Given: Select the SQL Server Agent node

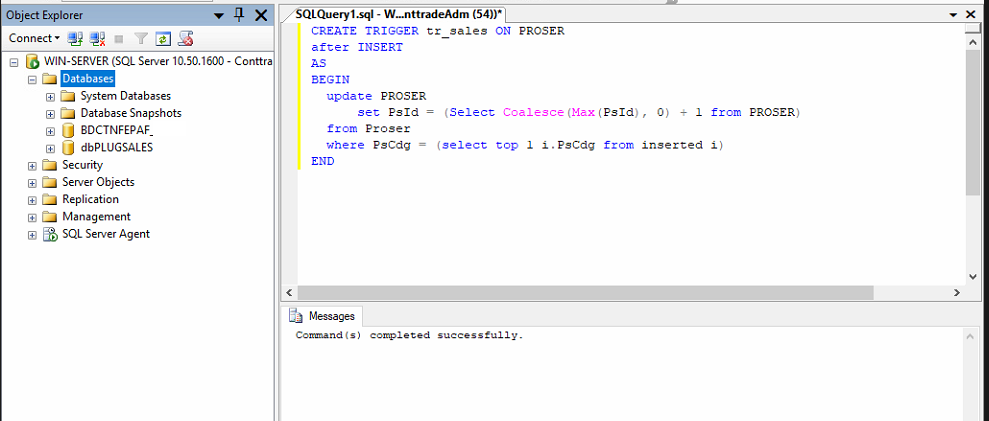Looking at the screenshot, I should [106, 234].
